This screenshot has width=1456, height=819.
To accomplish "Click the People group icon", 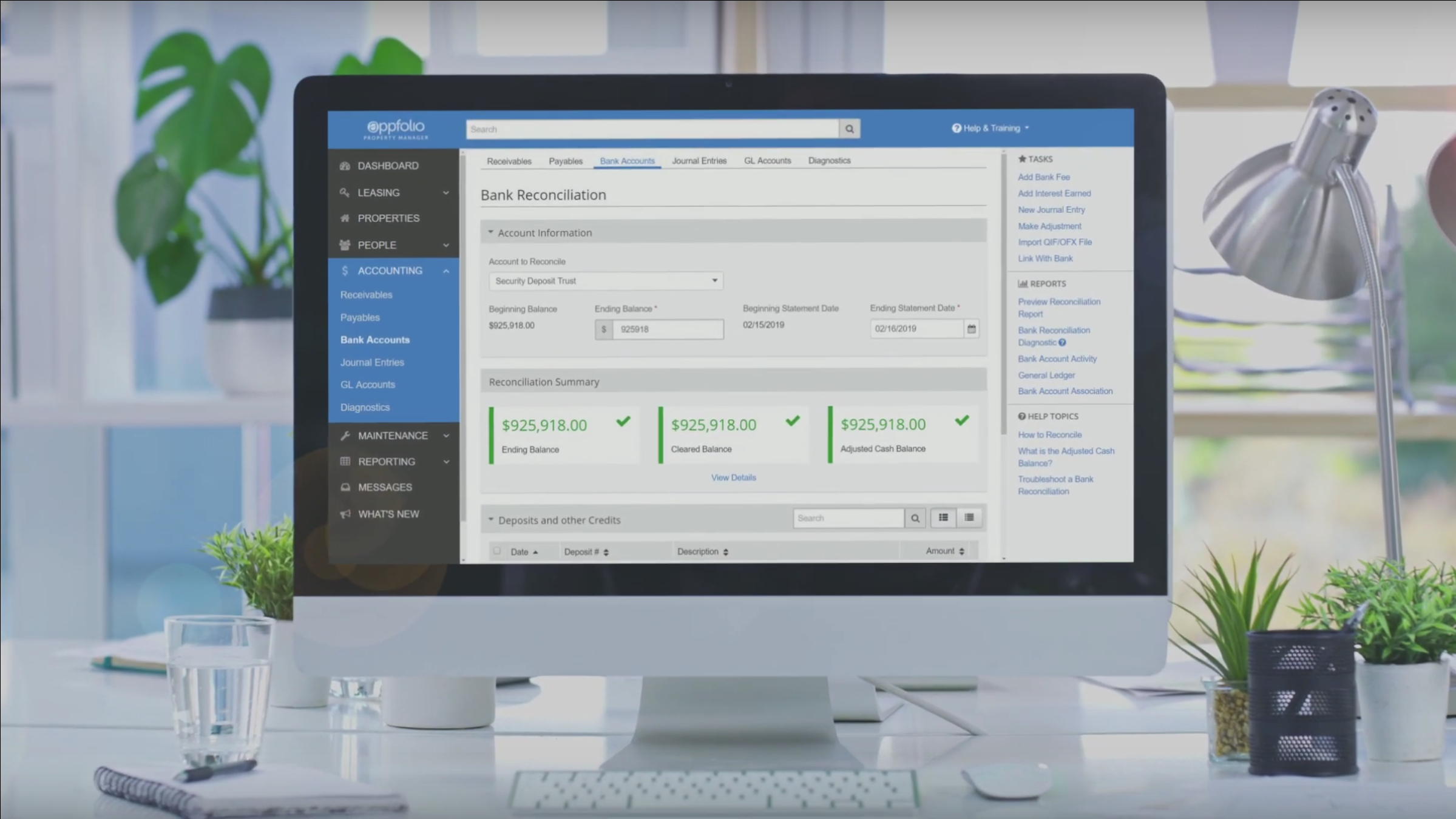I will point(345,245).
